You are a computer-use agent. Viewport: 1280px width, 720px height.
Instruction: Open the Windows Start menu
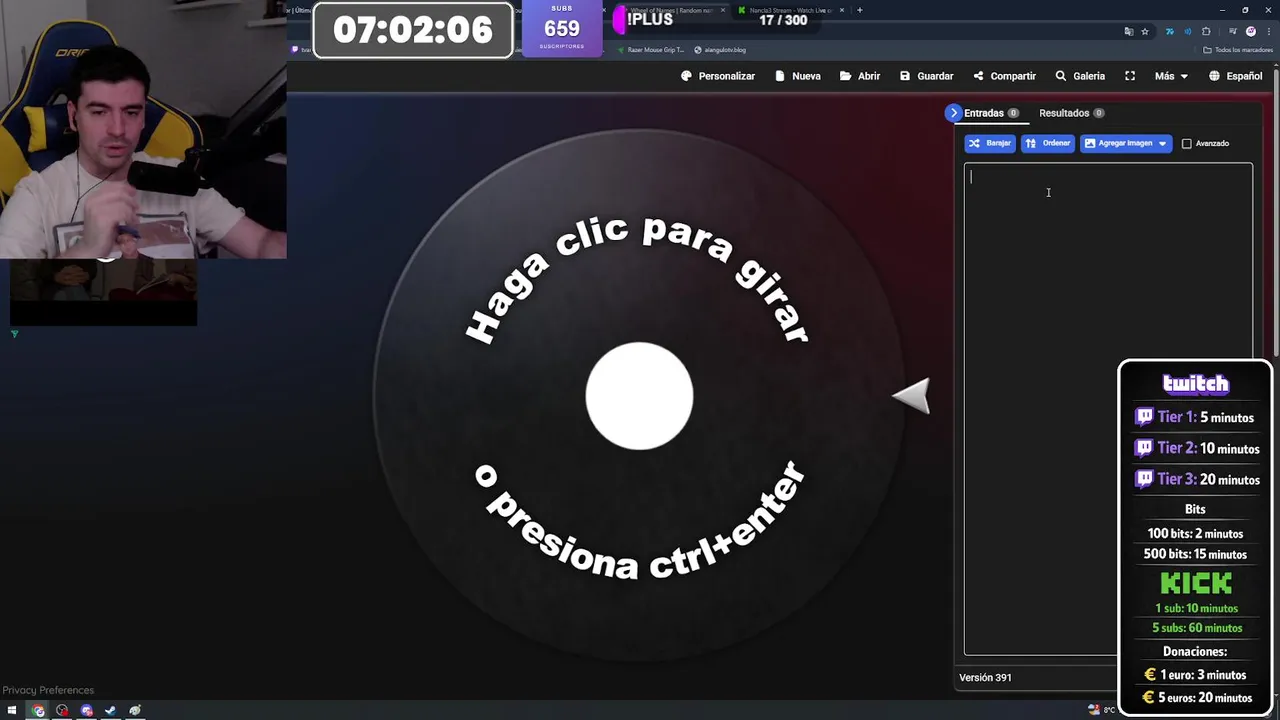tap(12, 711)
